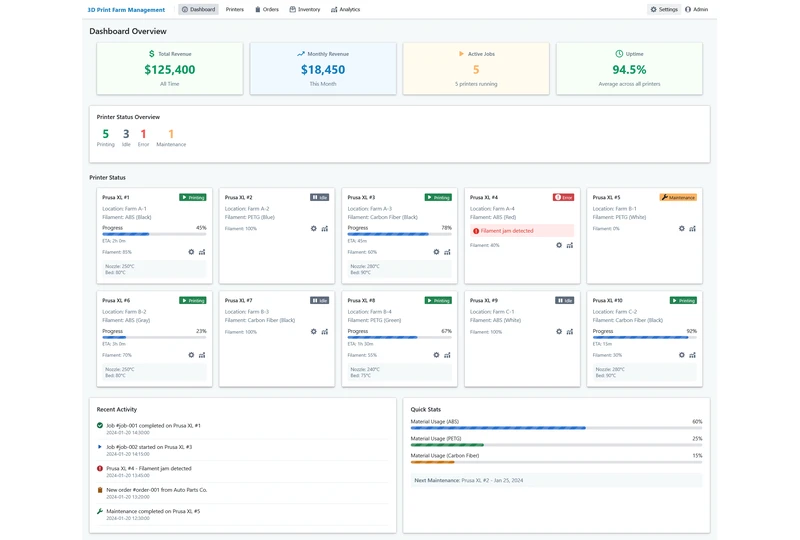Open the Dashboard tab

pos(198,9)
